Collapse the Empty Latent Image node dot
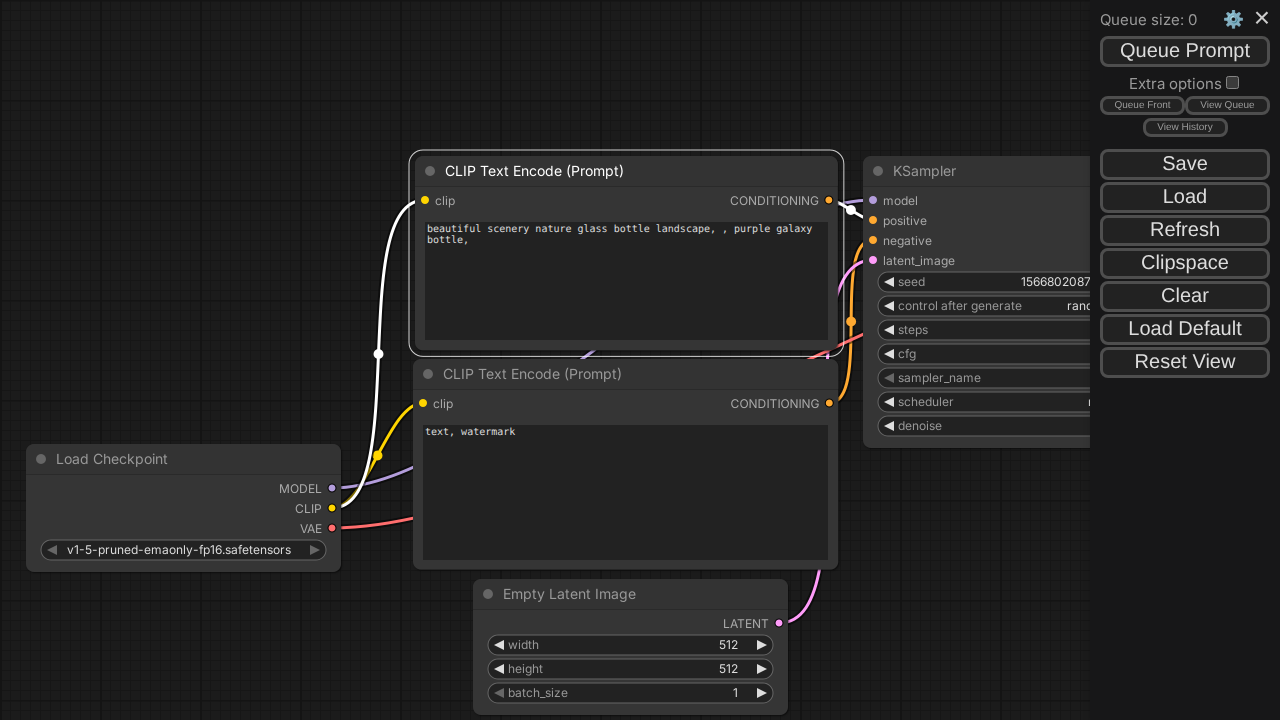The height and width of the screenshot is (720, 1280). pyautogui.click(x=488, y=594)
